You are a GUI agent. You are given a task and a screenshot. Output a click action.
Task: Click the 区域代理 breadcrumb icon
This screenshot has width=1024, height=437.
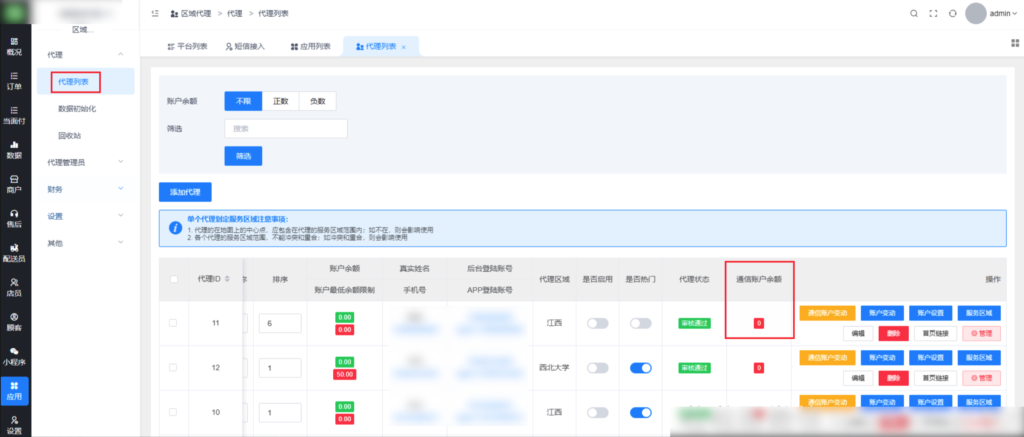click(174, 13)
